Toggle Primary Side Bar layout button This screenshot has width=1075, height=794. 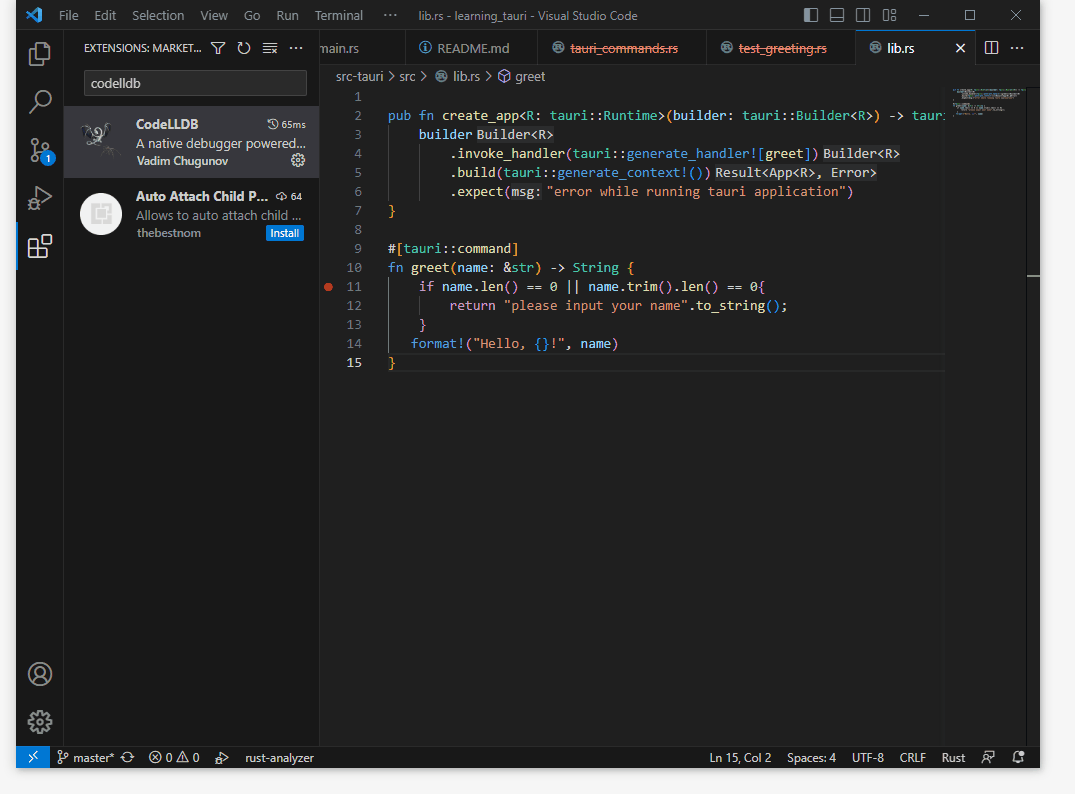(x=811, y=16)
